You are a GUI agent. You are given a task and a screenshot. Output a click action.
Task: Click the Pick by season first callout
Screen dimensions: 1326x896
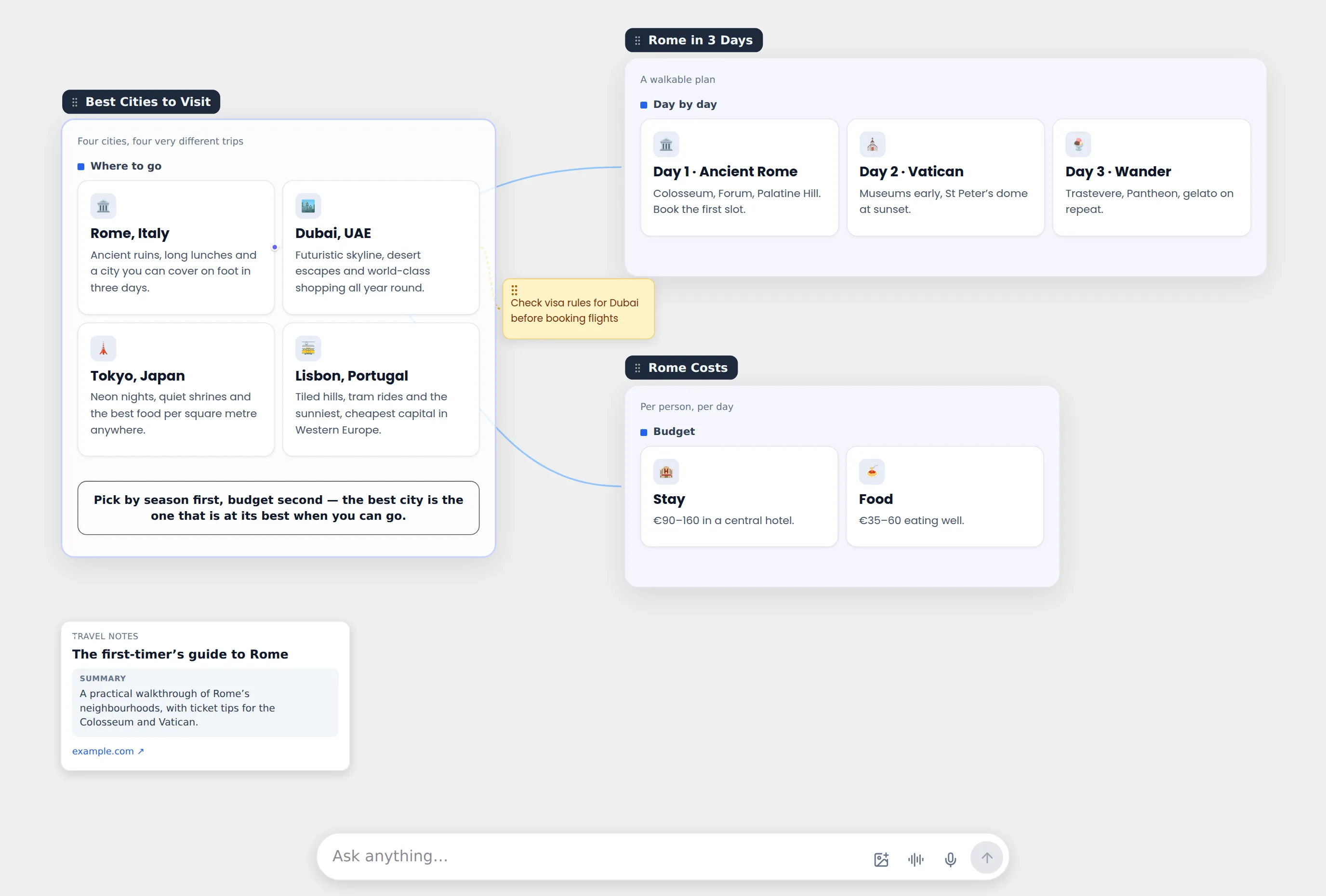(x=278, y=508)
